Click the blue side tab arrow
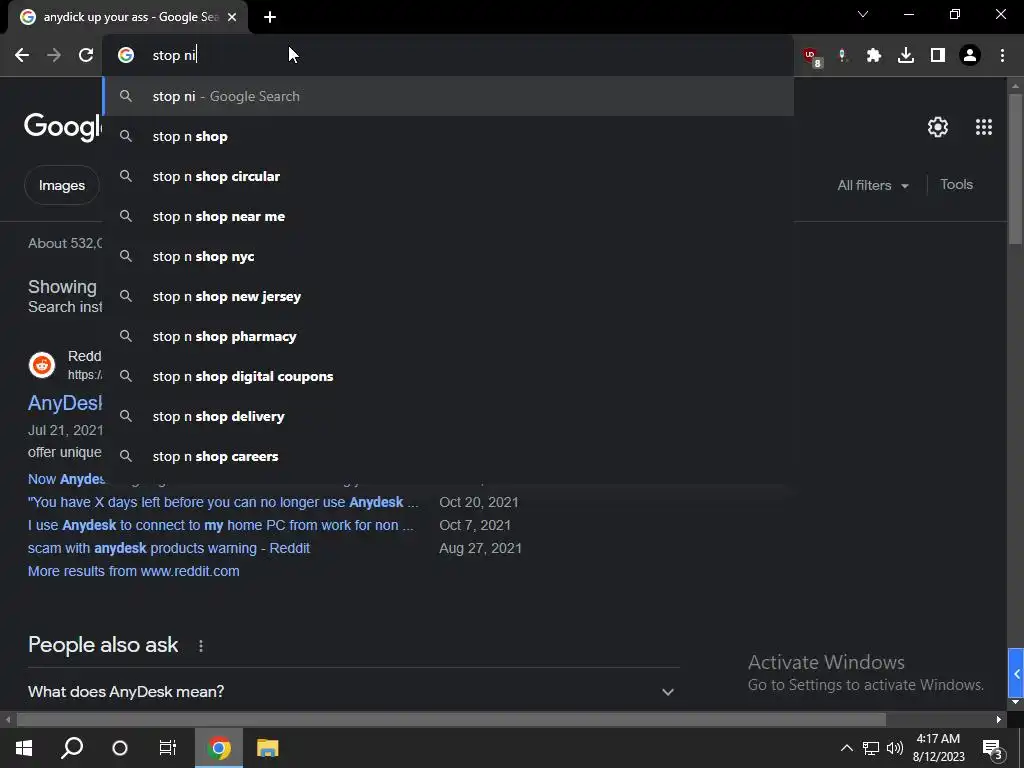This screenshot has width=1024, height=768. pos(1016,673)
